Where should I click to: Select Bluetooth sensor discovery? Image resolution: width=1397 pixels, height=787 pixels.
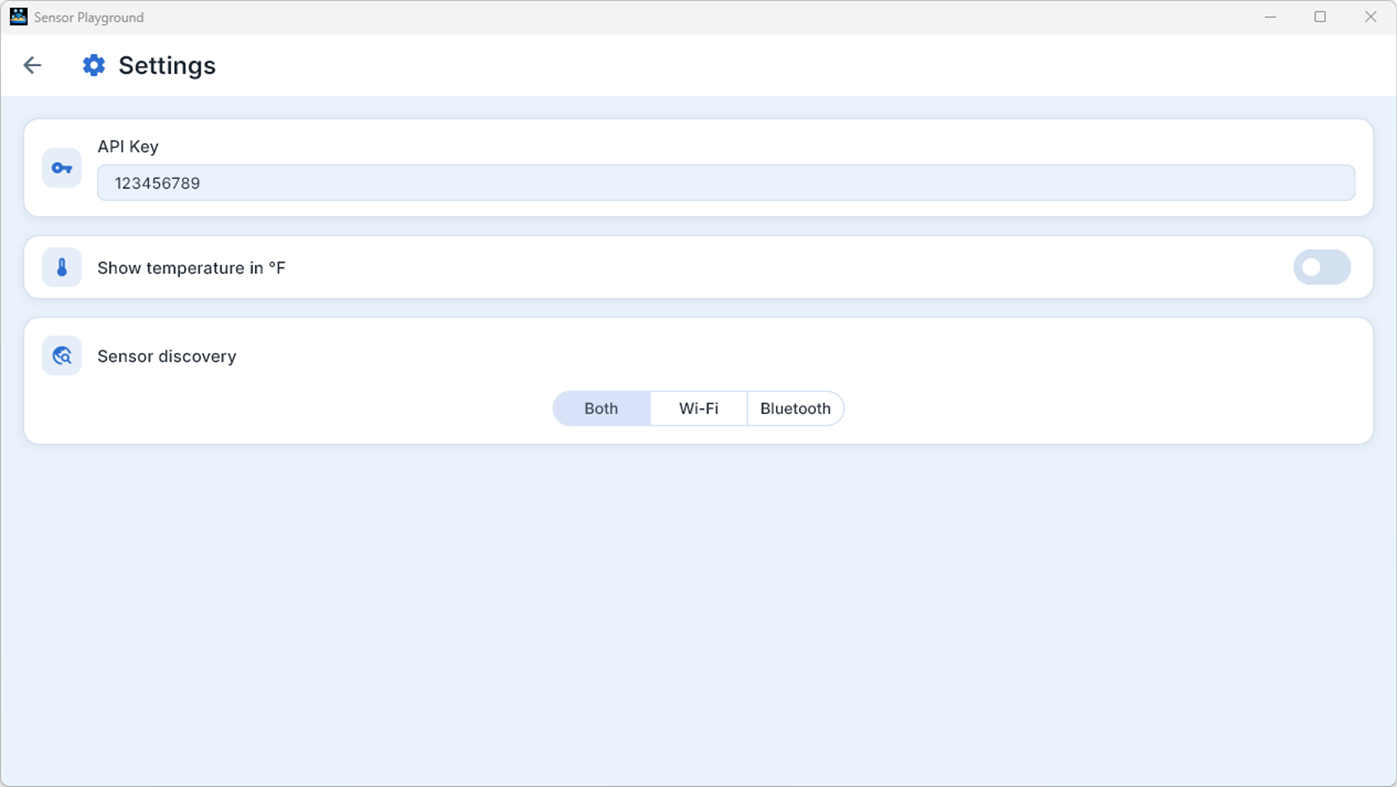795,408
